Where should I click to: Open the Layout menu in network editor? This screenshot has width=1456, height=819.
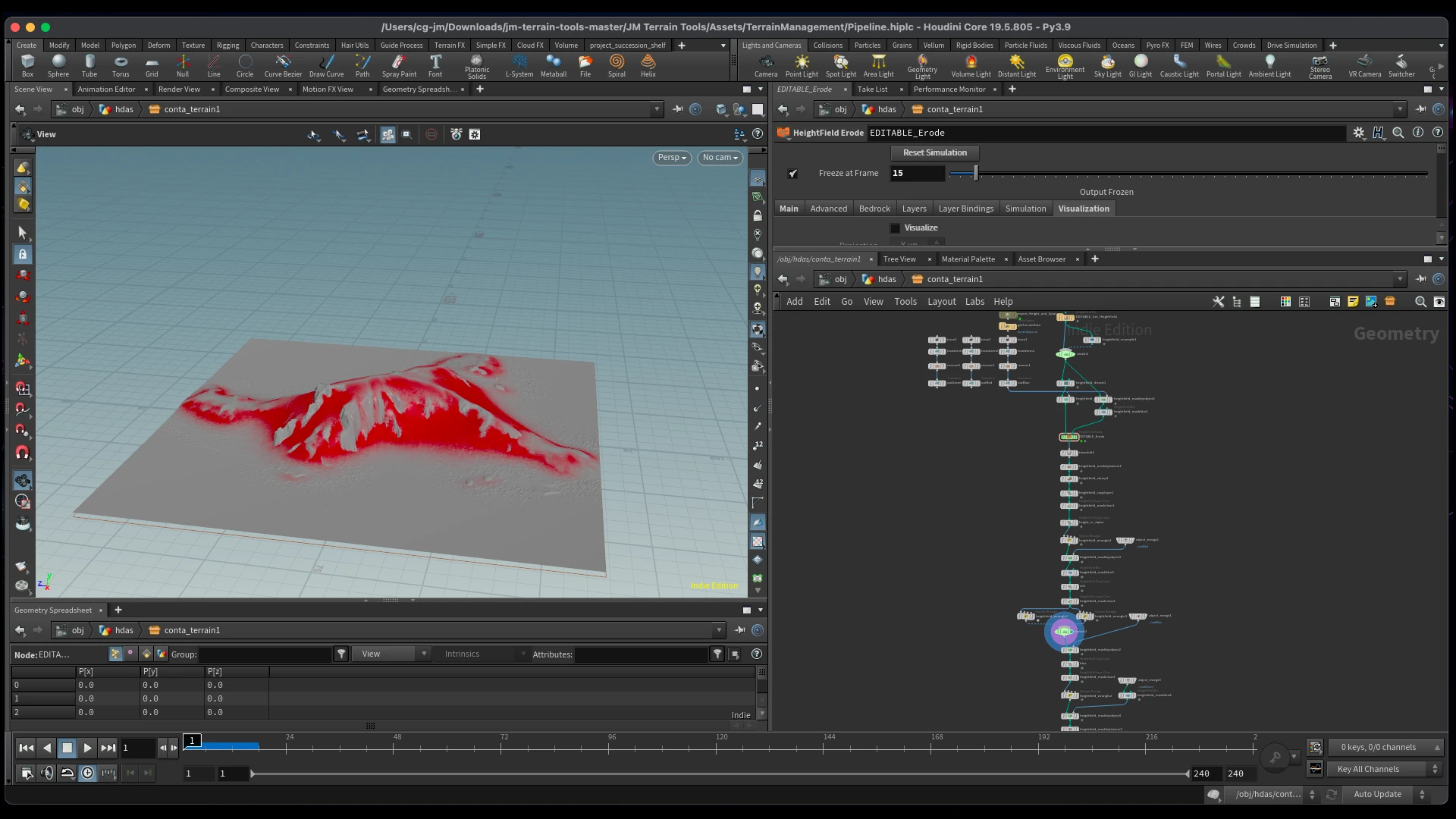point(941,302)
